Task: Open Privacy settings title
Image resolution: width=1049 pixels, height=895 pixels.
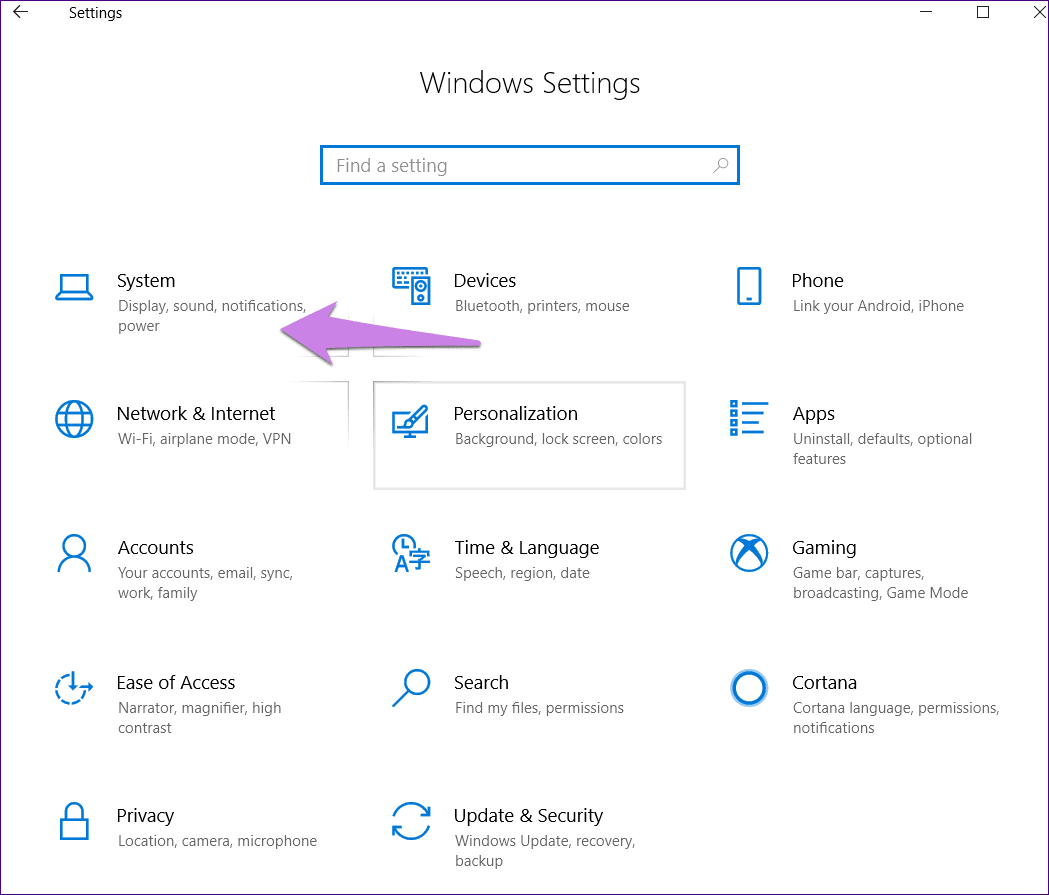Action: tap(145, 816)
